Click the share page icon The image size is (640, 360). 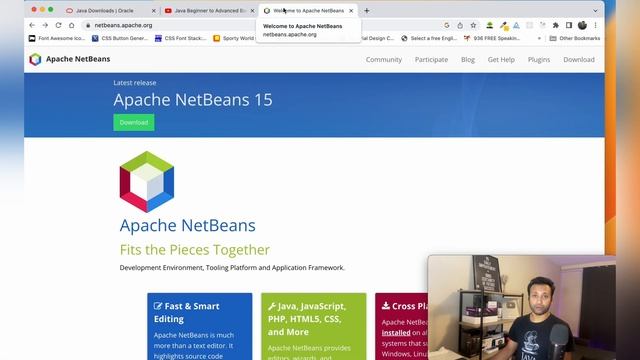tap(460, 25)
